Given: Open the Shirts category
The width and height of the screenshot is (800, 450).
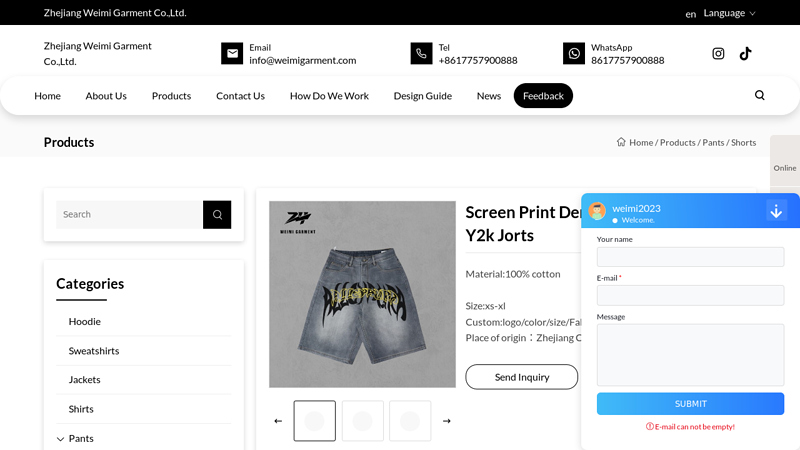Looking at the screenshot, I should (x=81, y=409).
